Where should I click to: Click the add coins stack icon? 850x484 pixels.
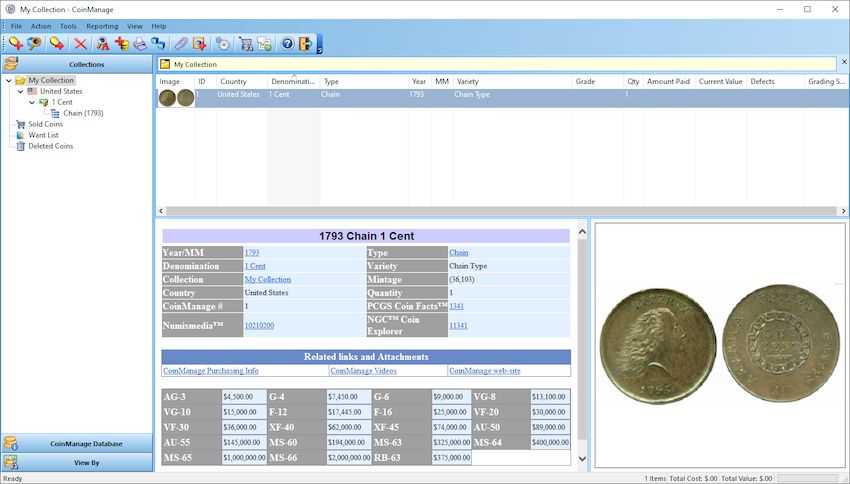pyautogui.click(x=121, y=44)
